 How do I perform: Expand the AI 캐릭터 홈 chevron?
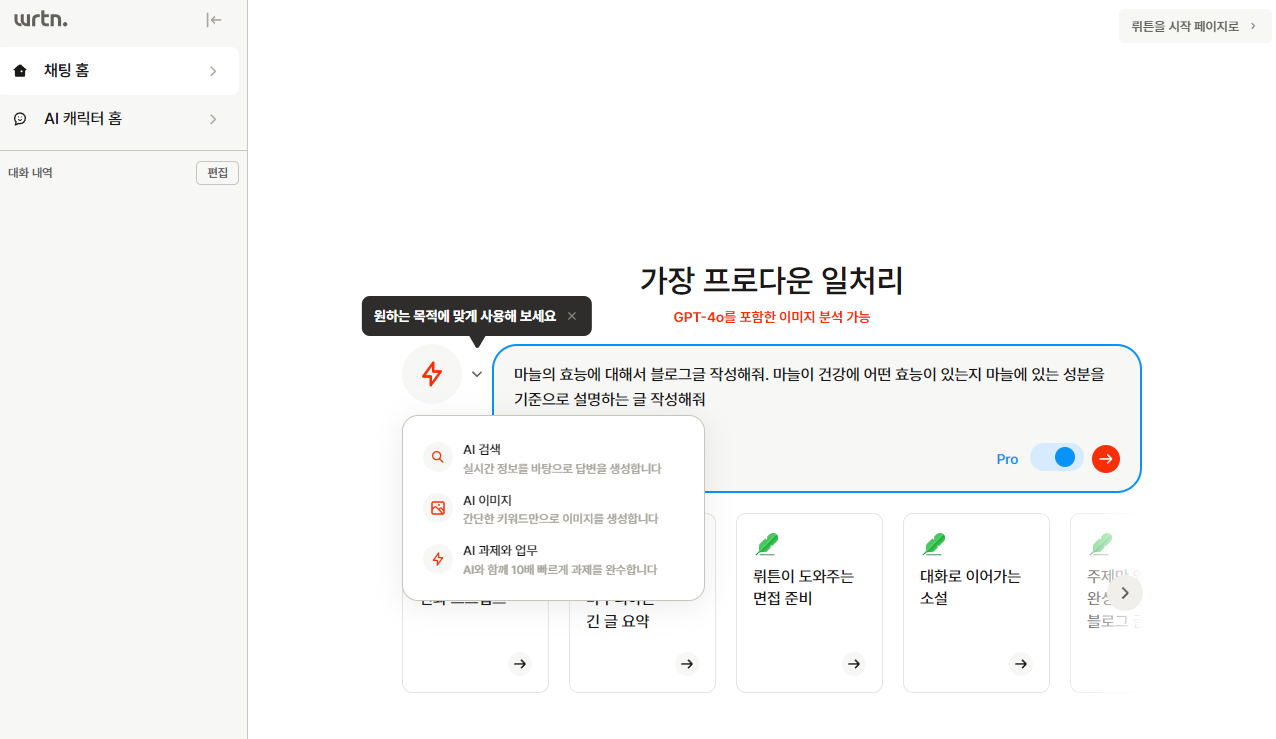coord(213,119)
